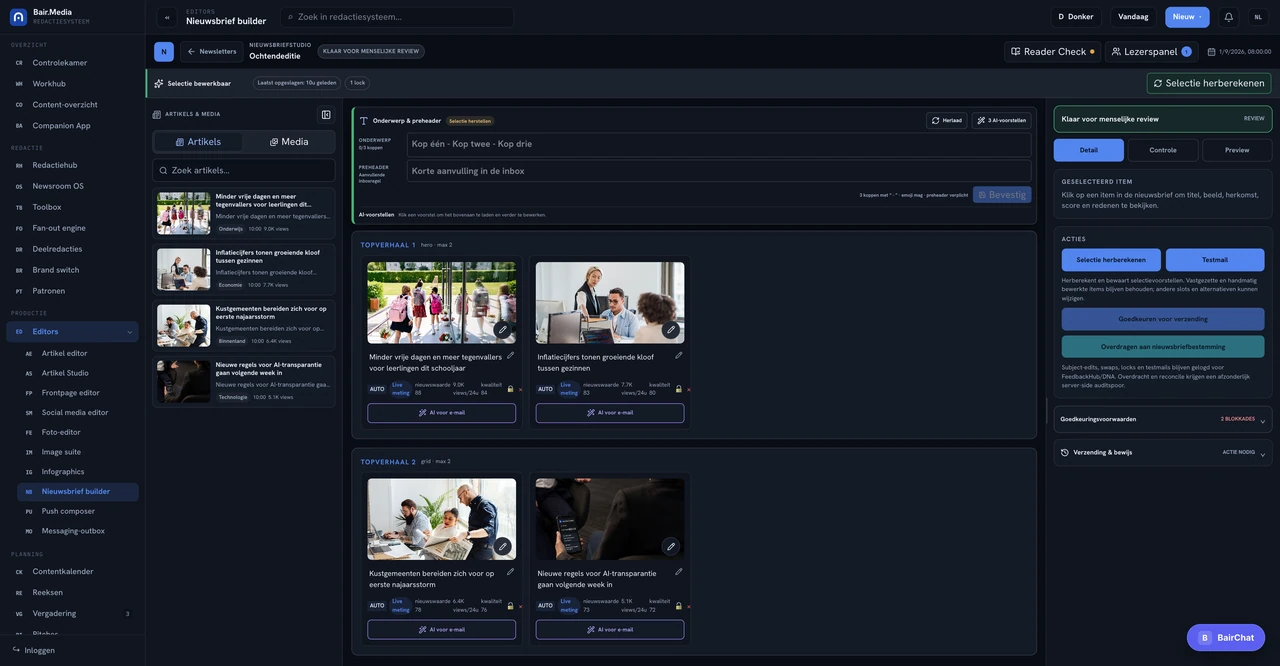Screen dimensions: 1280x666
Task: Focus the Onderwerp subject line field
Action: 719,144
